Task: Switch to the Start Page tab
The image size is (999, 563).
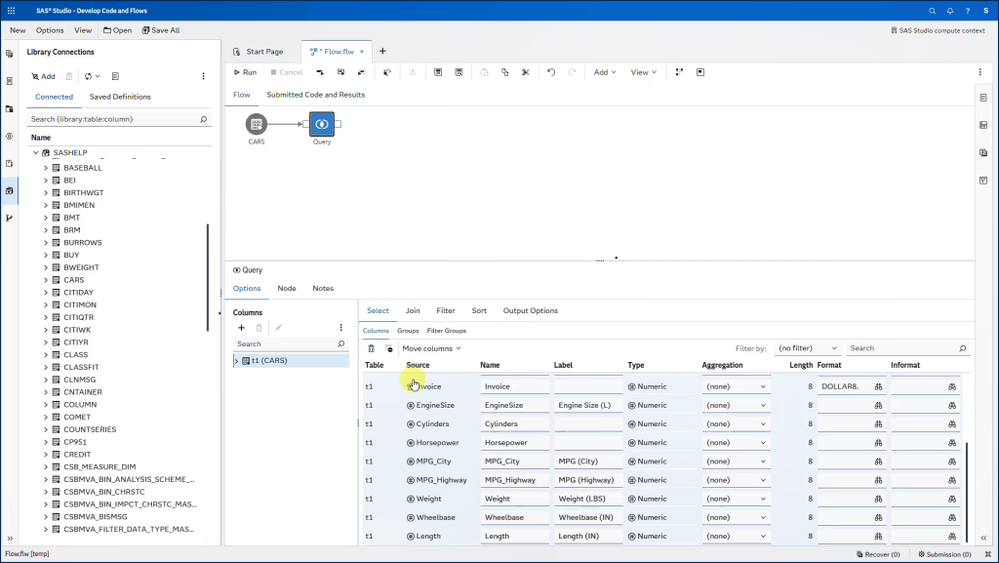Action: pos(259,52)
